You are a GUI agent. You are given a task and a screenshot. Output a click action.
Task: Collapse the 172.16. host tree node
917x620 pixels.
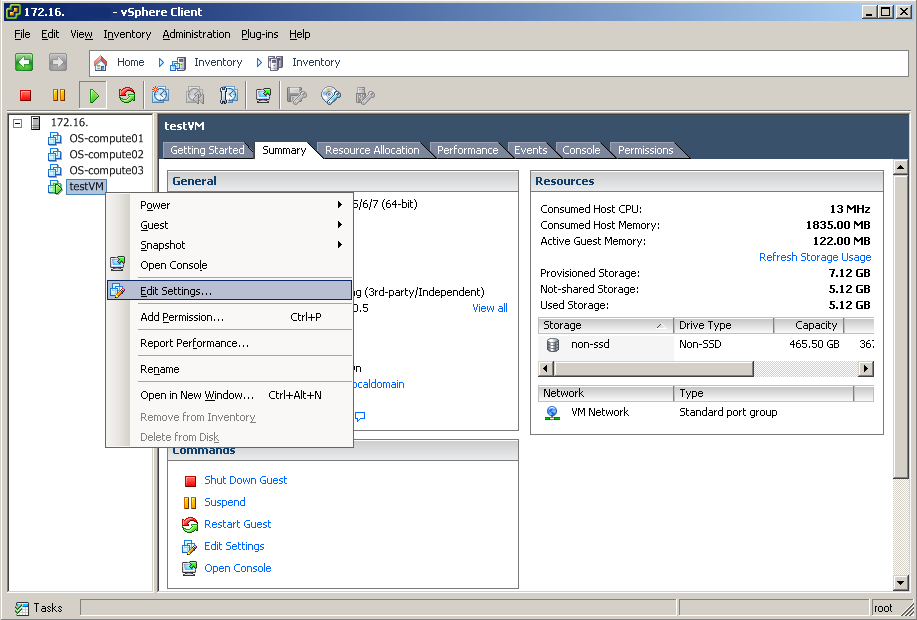18,123
